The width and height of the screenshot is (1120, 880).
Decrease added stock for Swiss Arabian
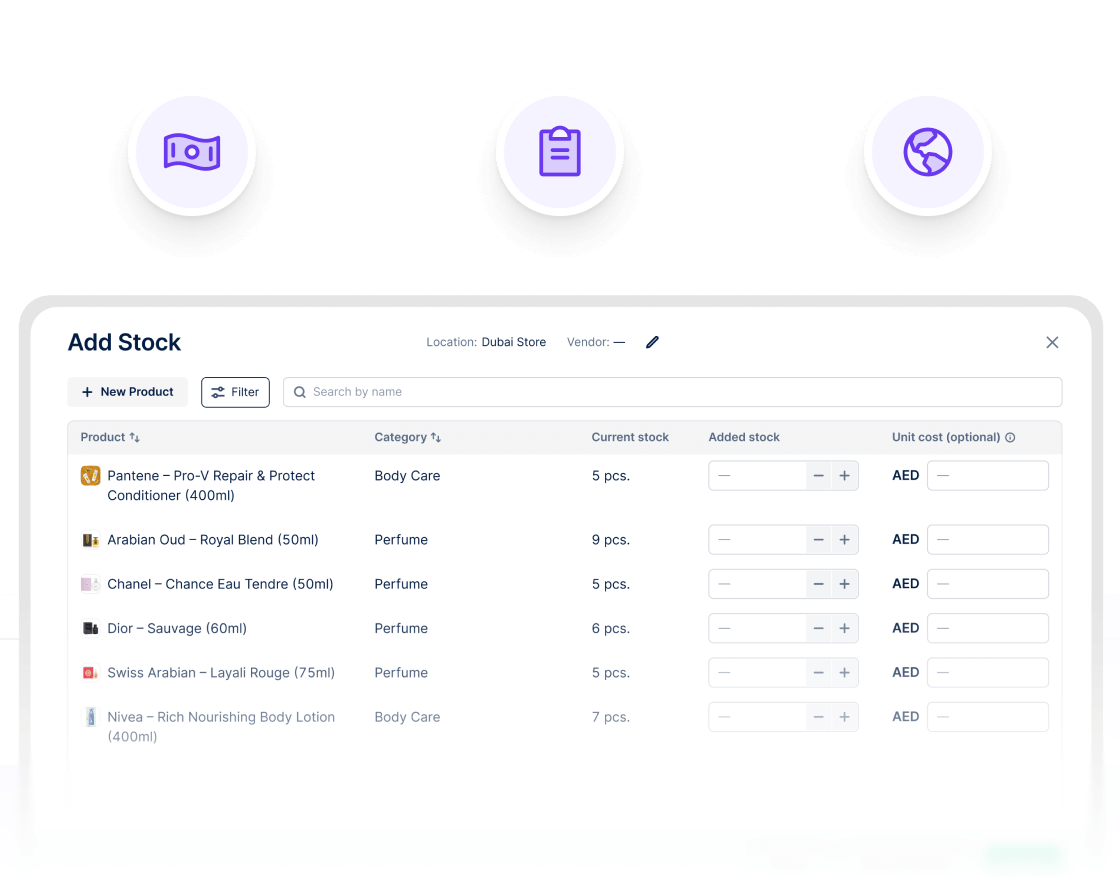(x=819, y=673)
